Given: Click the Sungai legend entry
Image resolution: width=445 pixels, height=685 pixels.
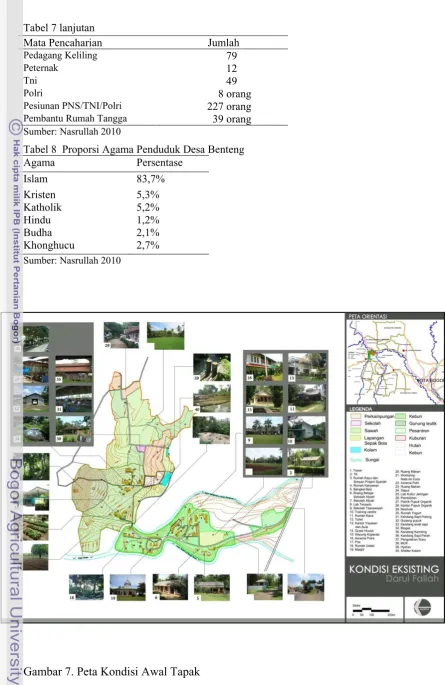Looking at the screenshot, I should point(365,460).
